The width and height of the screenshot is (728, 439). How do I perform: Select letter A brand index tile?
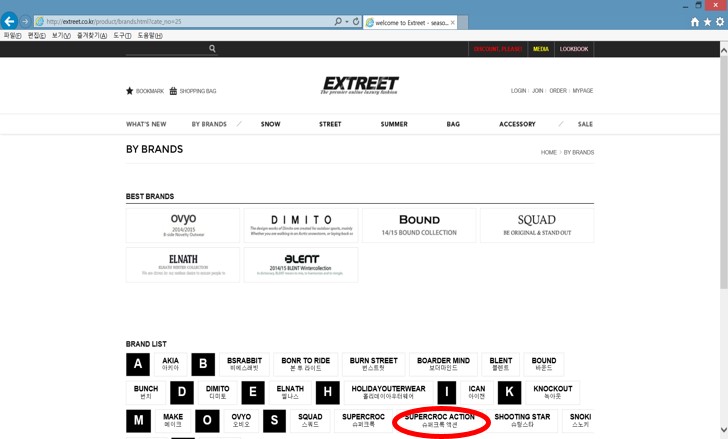pyautogui.click(x=138, y=364)
